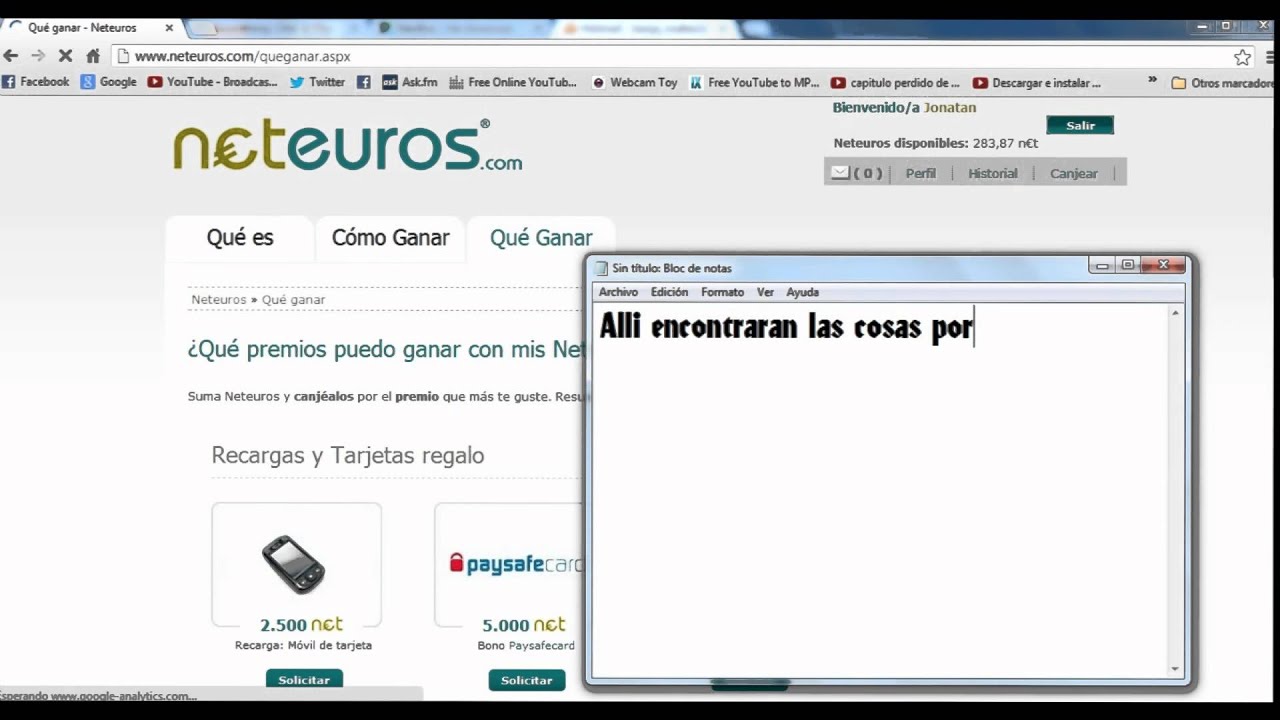
Task: Minimize the Notepad window
Action: 1102,266
